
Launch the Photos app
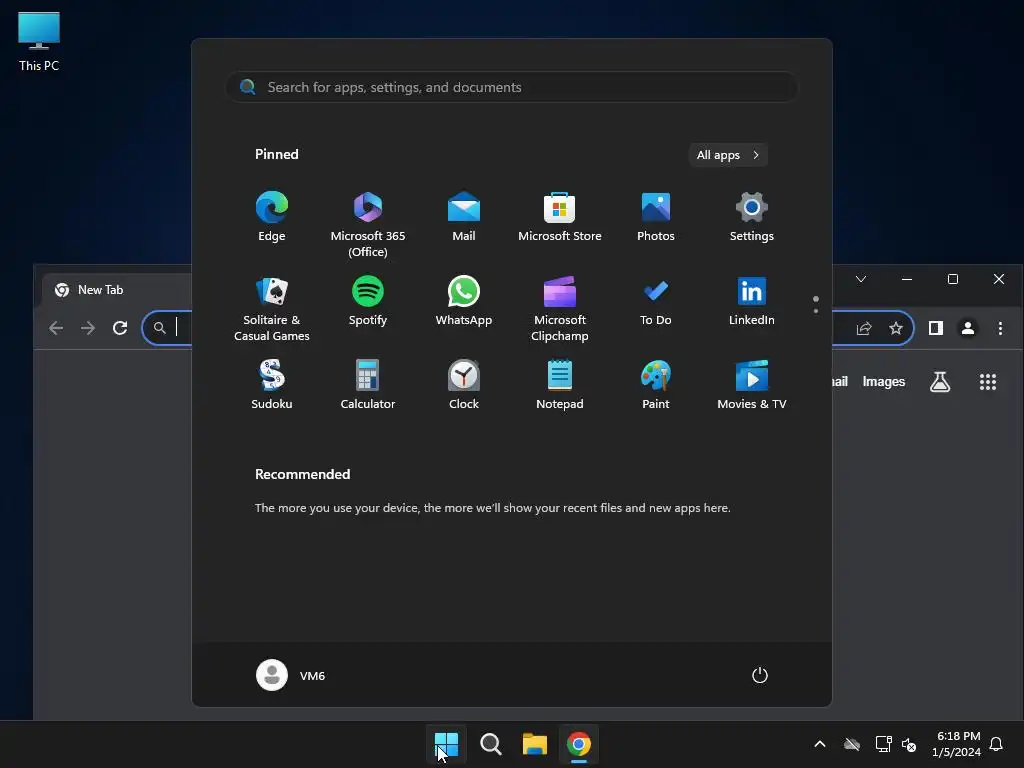pos(656,217)
